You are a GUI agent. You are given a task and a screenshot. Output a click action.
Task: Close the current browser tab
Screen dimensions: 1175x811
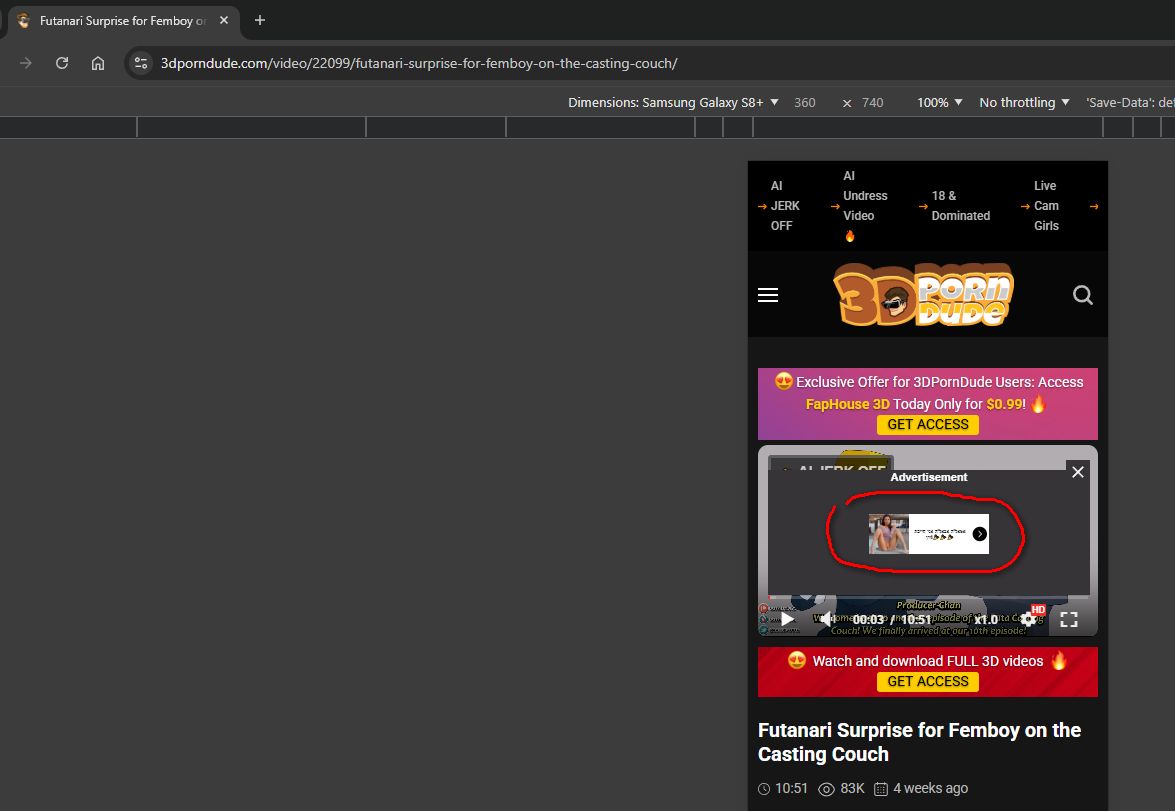[224, 20]
